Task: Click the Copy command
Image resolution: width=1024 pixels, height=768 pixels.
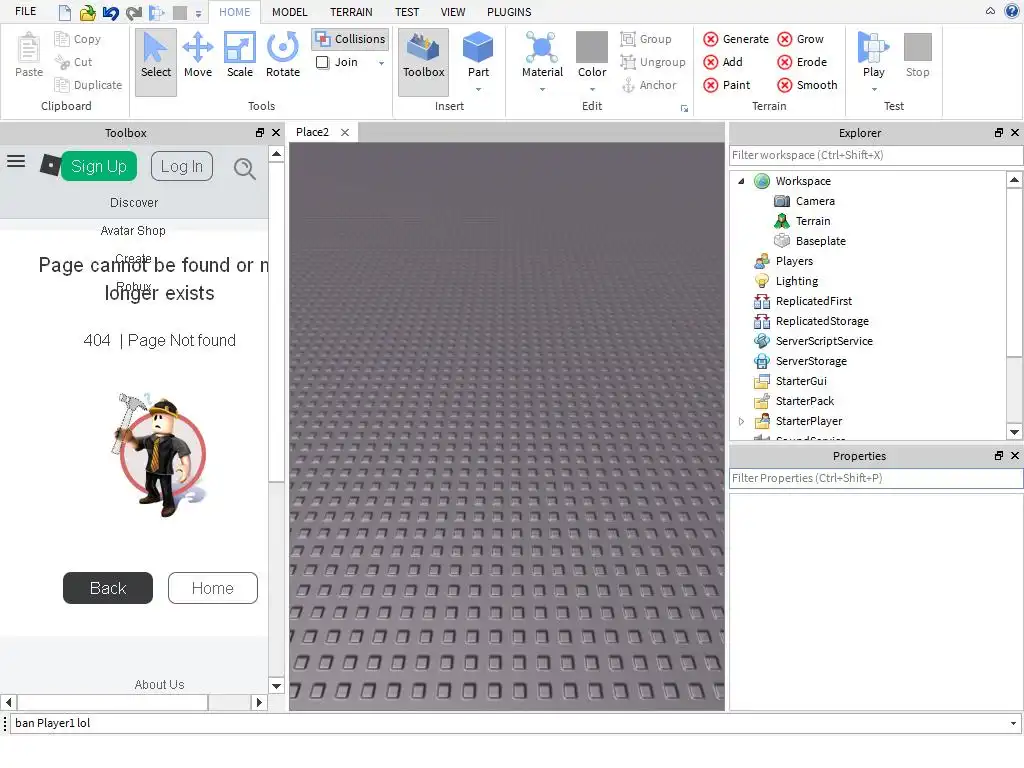Action: click(x=78, y=39)
